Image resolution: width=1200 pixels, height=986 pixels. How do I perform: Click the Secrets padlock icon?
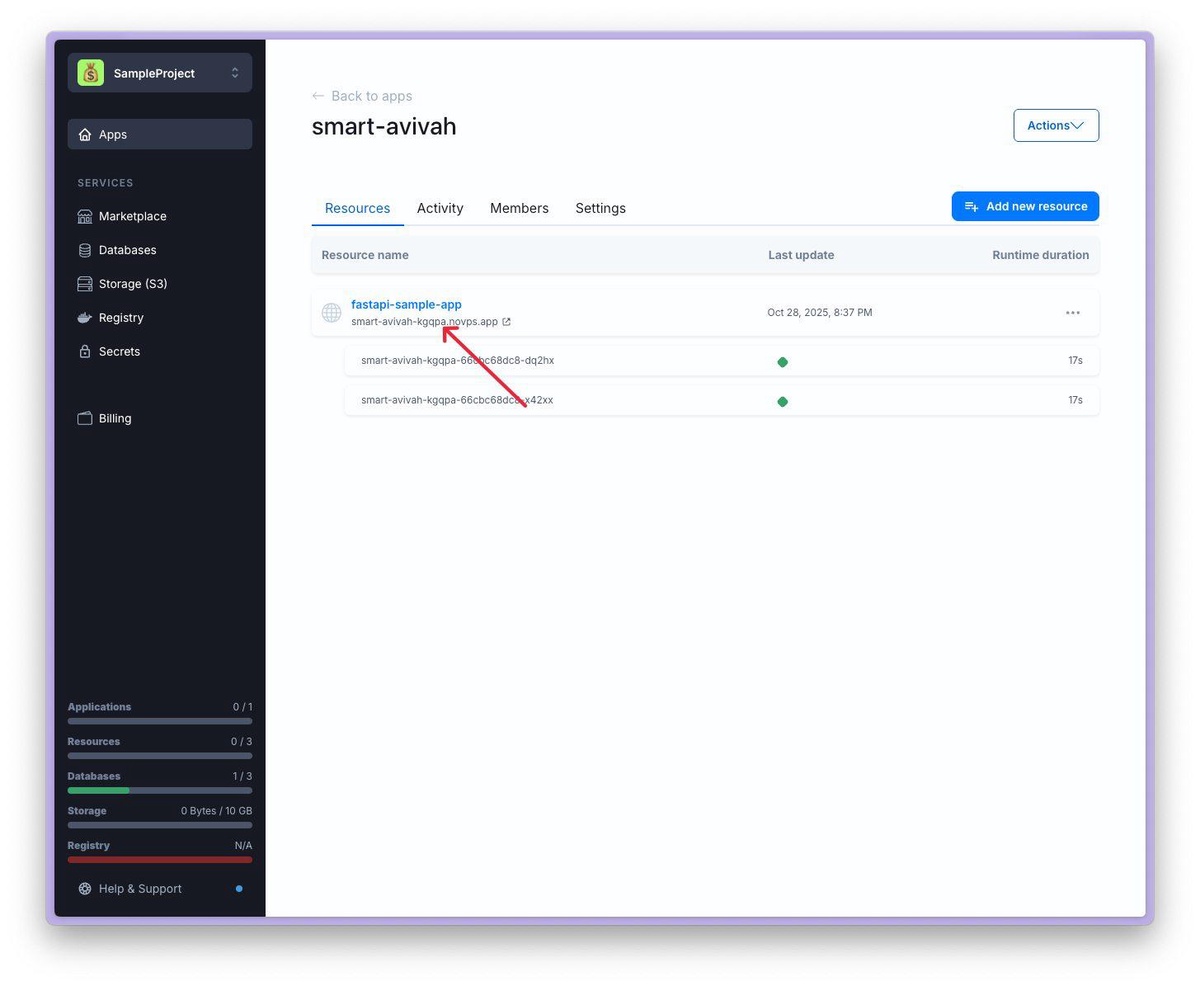pos(85,352)
